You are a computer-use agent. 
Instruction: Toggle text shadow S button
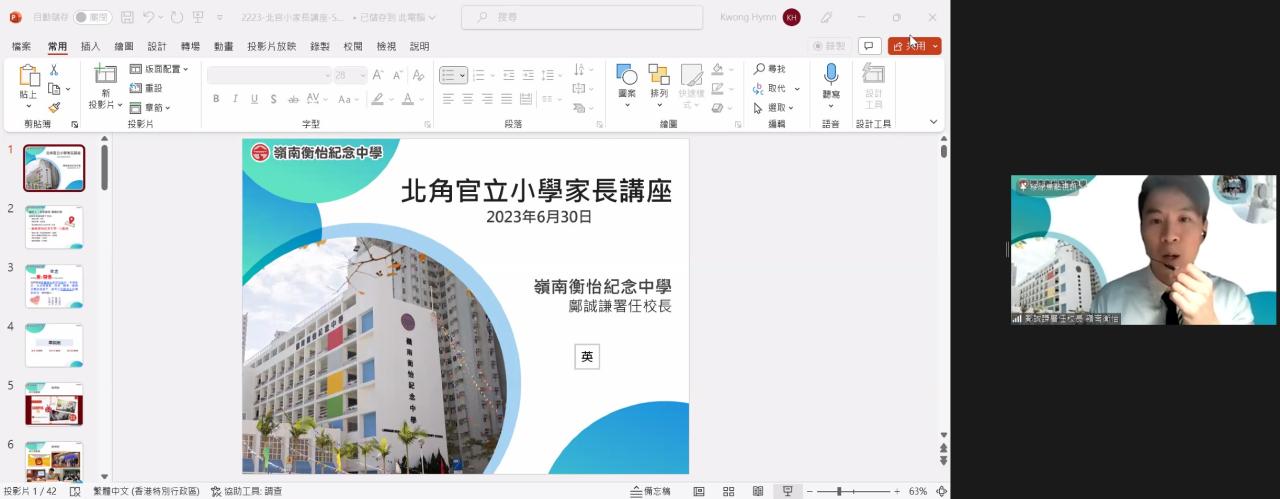pos(273,99)
